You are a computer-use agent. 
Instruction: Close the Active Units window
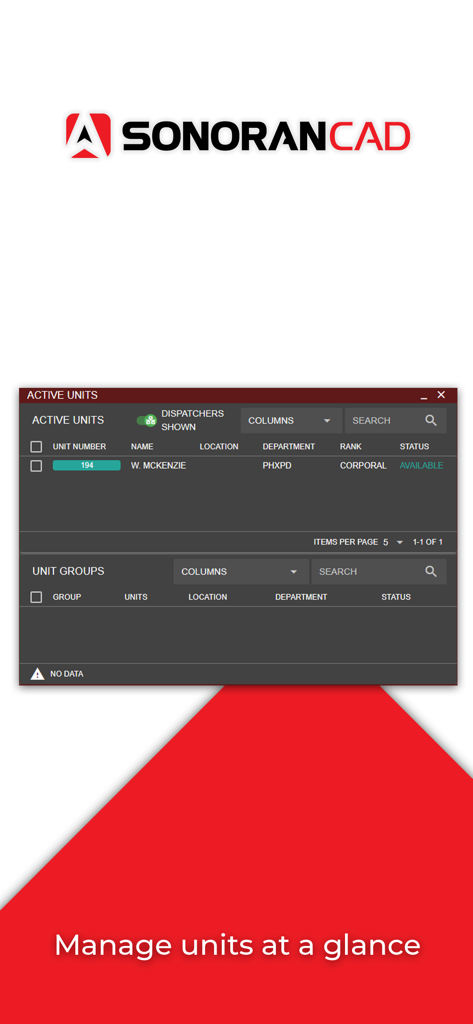(x=441, y=395)
